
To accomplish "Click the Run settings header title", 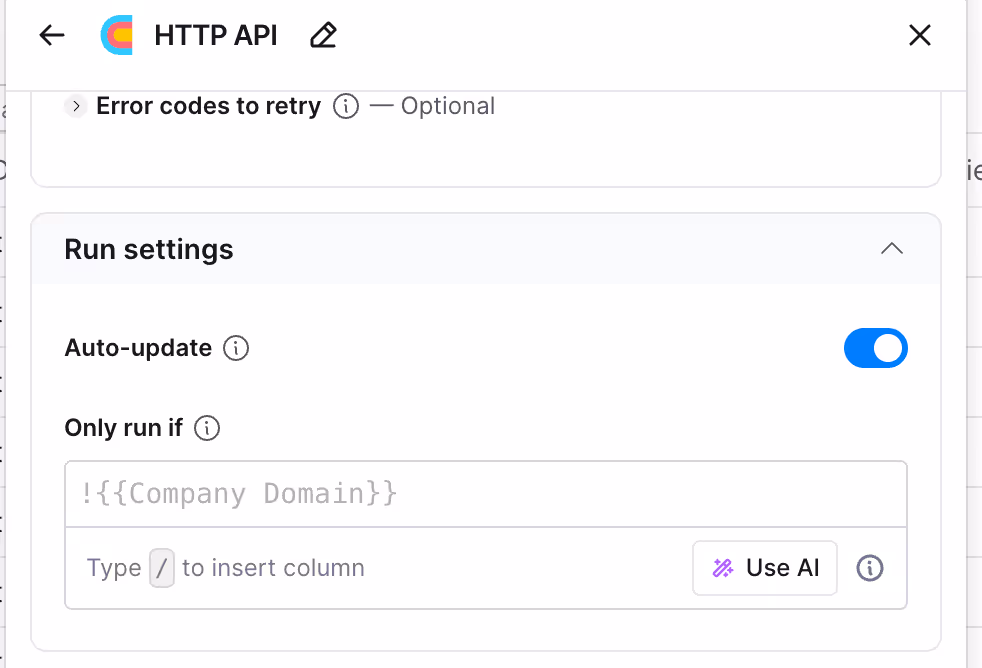I will click(x=149, y=249).
